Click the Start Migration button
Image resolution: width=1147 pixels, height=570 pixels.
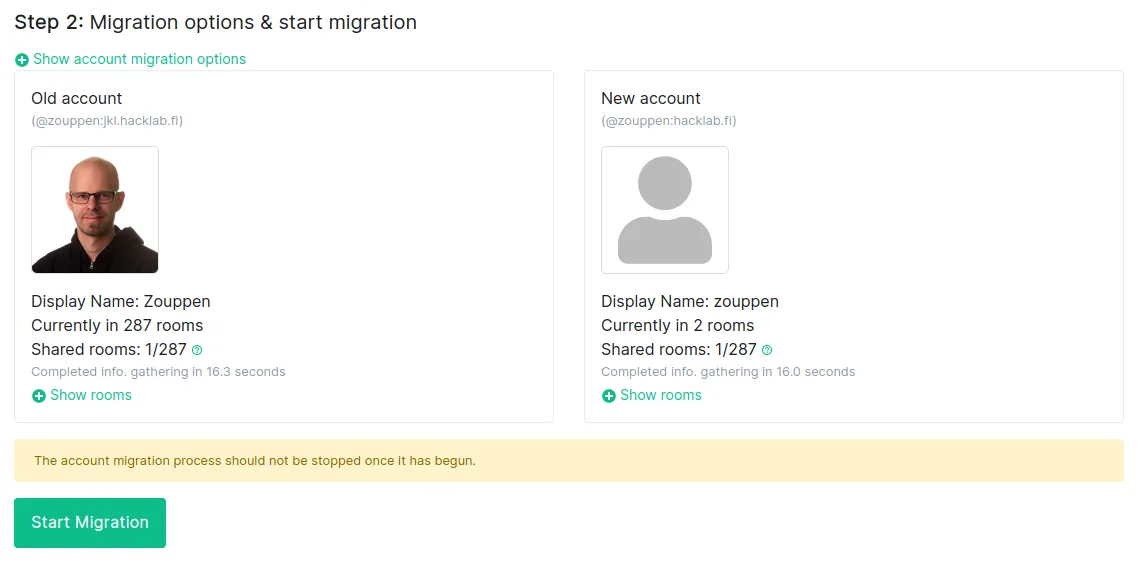click(x=90, y=522)
